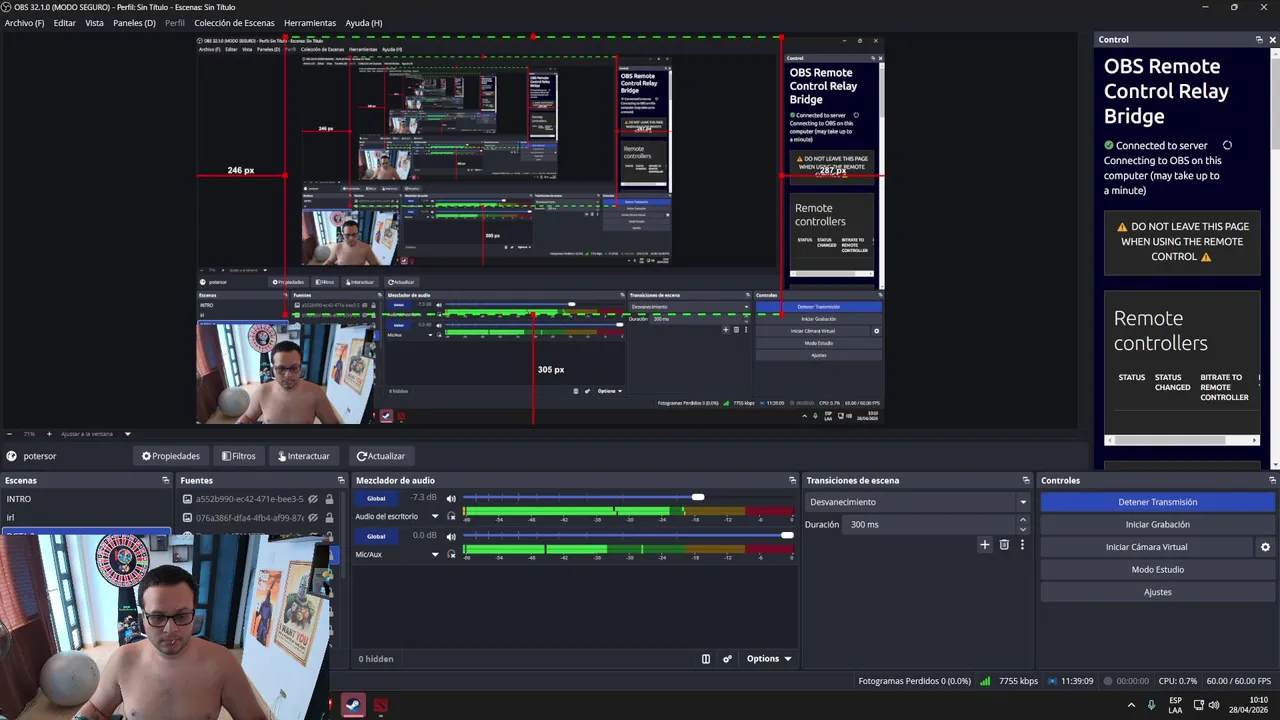Undock the Transiciones de escena panel
Screen dimensions: 1280x720
tap(1026, 480)
